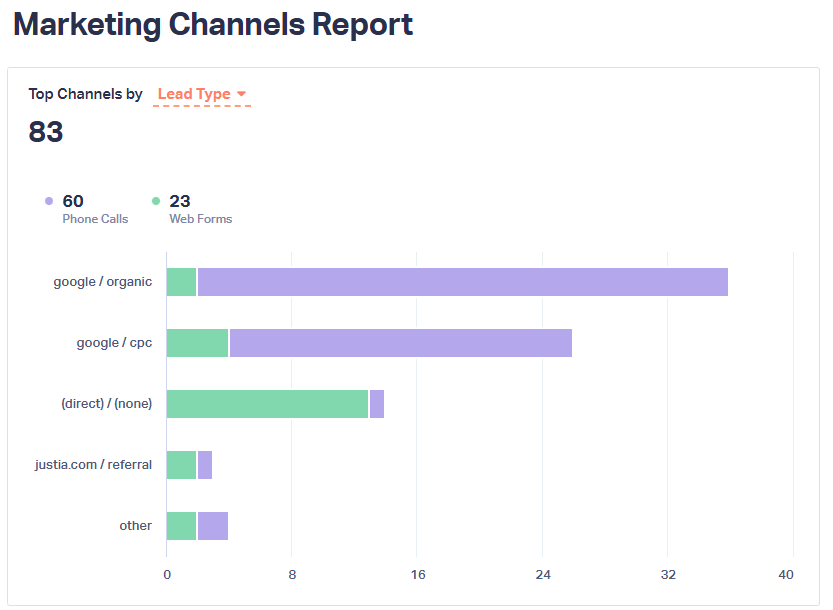Image resolution: width=833 pixels, height=610 pixels.
Task: Click the total leads count 83
Action: click(46, 131)
